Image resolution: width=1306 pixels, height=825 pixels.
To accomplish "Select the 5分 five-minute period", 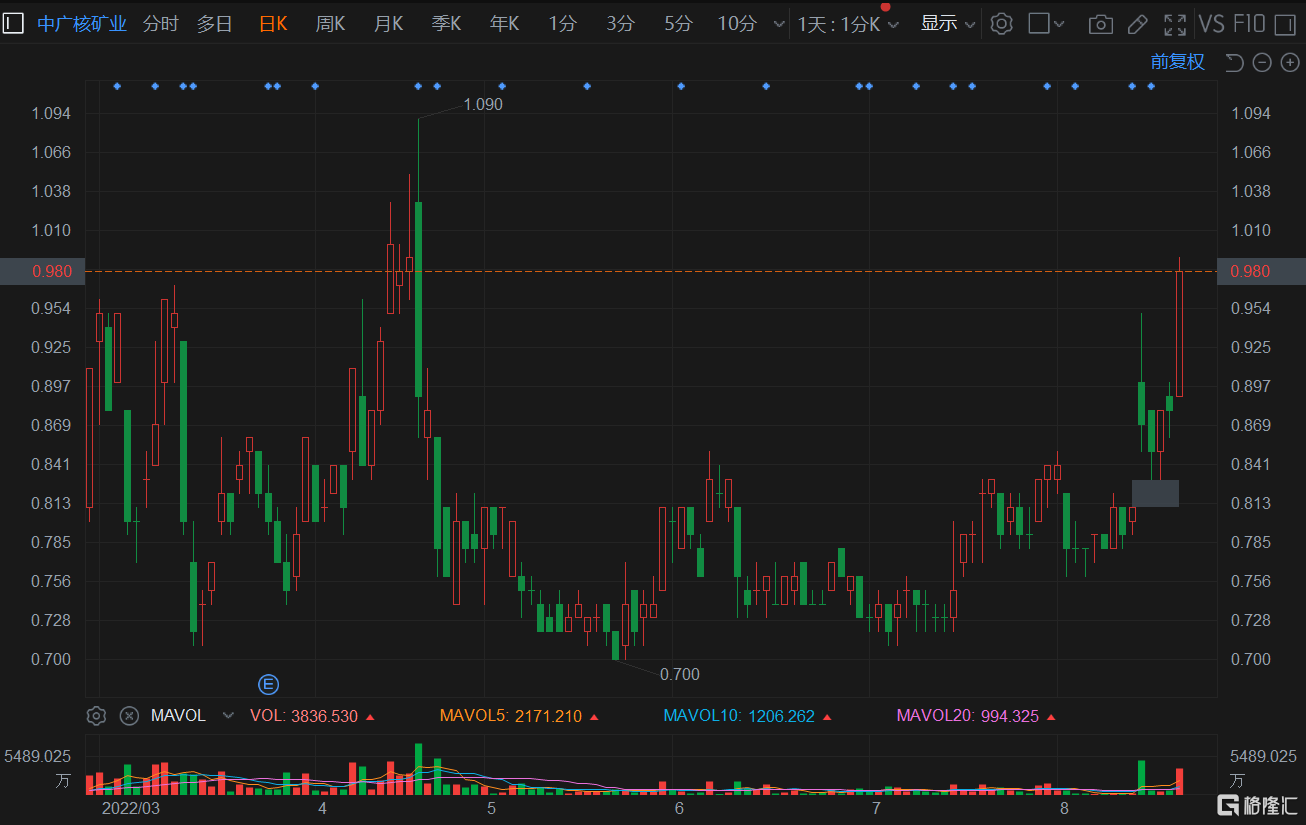I will tap(678, 24).
